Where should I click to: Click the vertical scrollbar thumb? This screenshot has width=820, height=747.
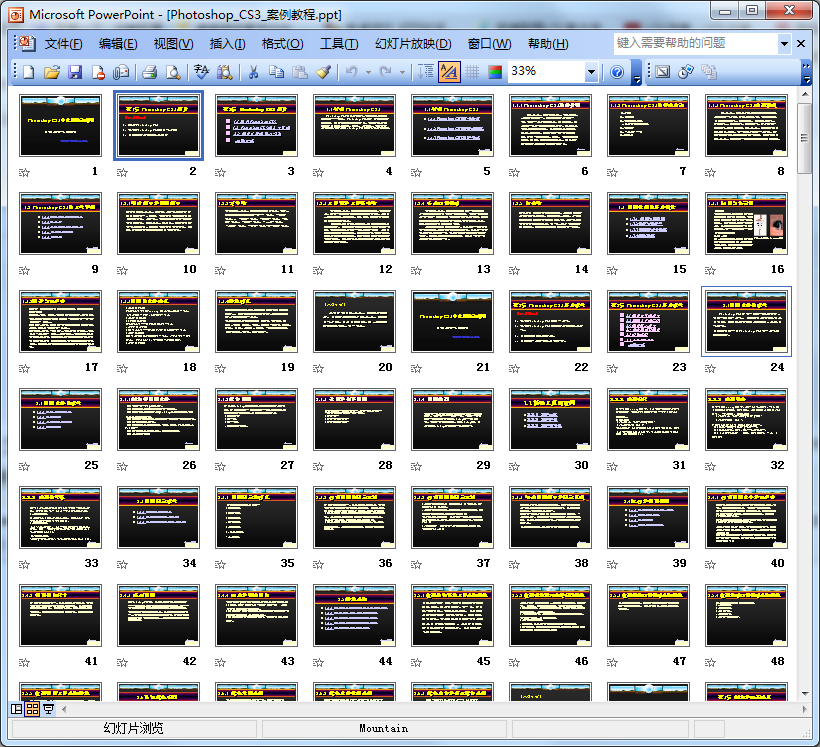click(x=805, y=138)
